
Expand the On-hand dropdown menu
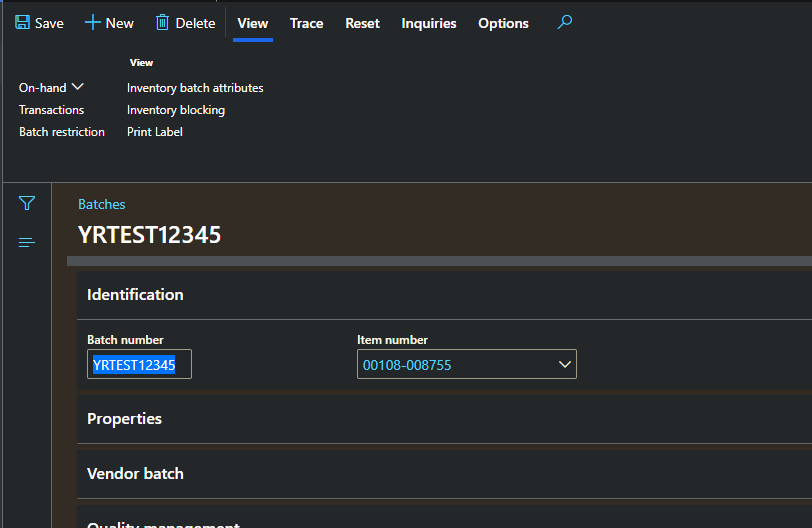click(51, 87)
